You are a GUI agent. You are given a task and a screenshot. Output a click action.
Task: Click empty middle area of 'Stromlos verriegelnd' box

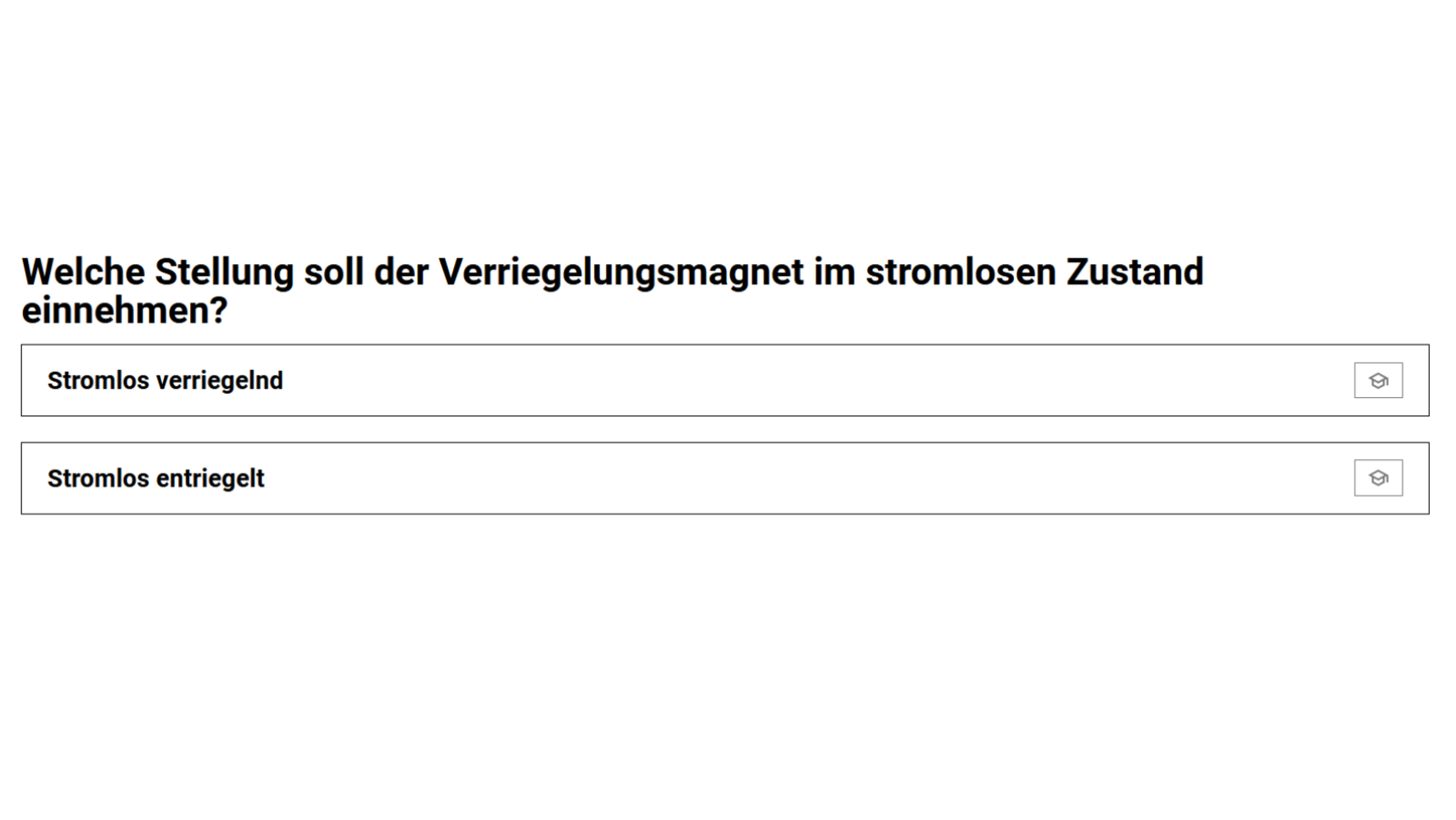click(x=764, y=380)
